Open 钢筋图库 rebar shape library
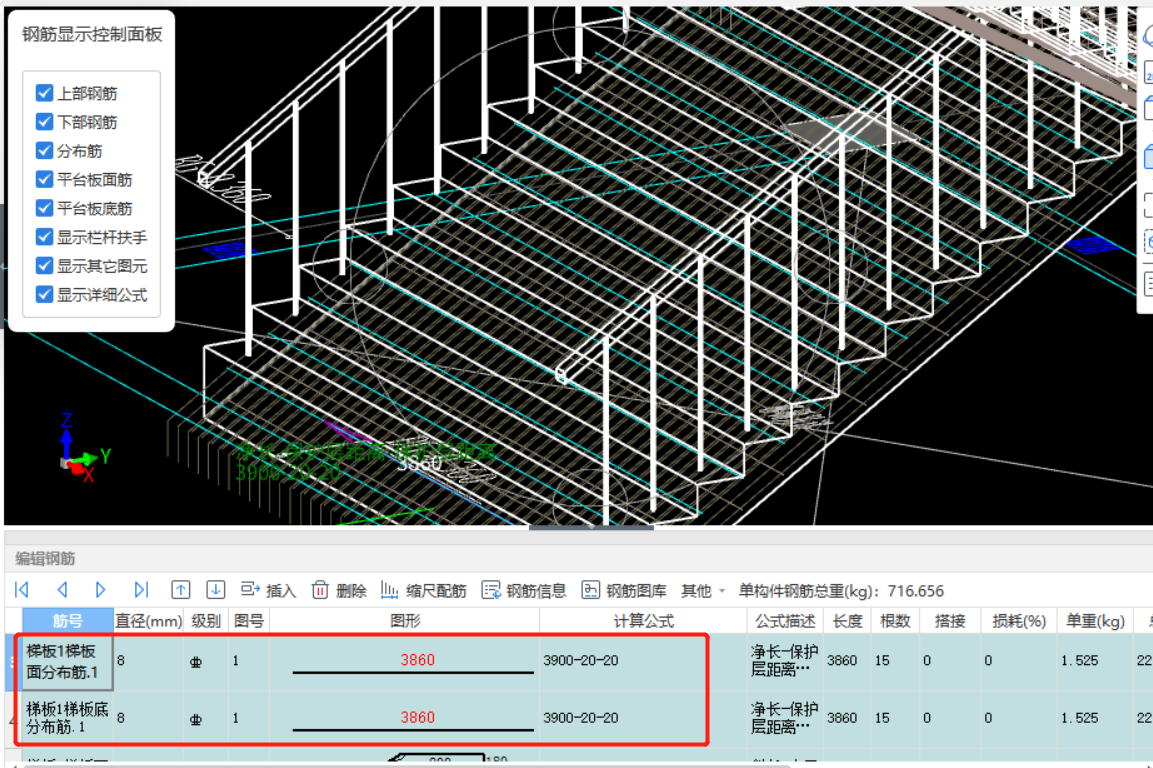The image size is (1153, 768). click(x=624, y=590)
